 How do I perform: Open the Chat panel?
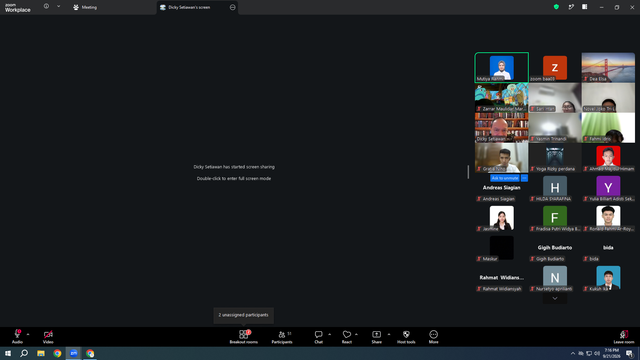[318, 337]
